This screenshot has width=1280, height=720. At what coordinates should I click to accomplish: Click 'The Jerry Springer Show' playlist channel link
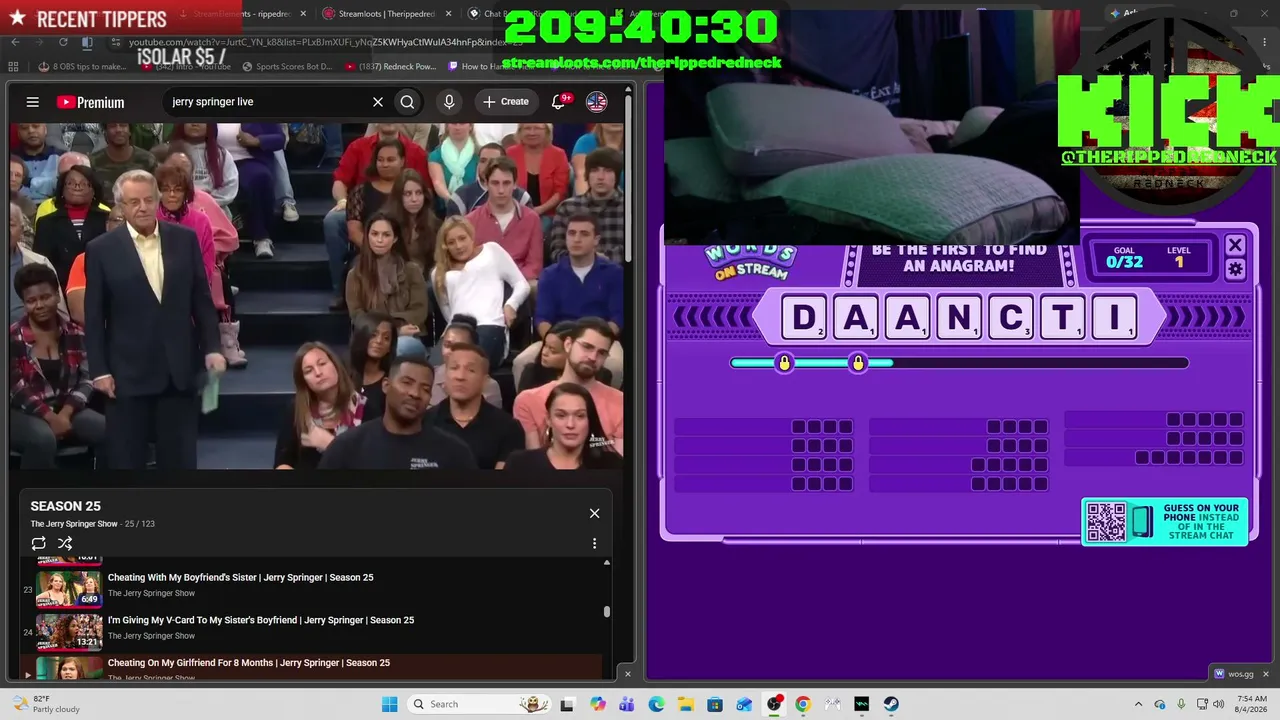[x=74, y=524]
